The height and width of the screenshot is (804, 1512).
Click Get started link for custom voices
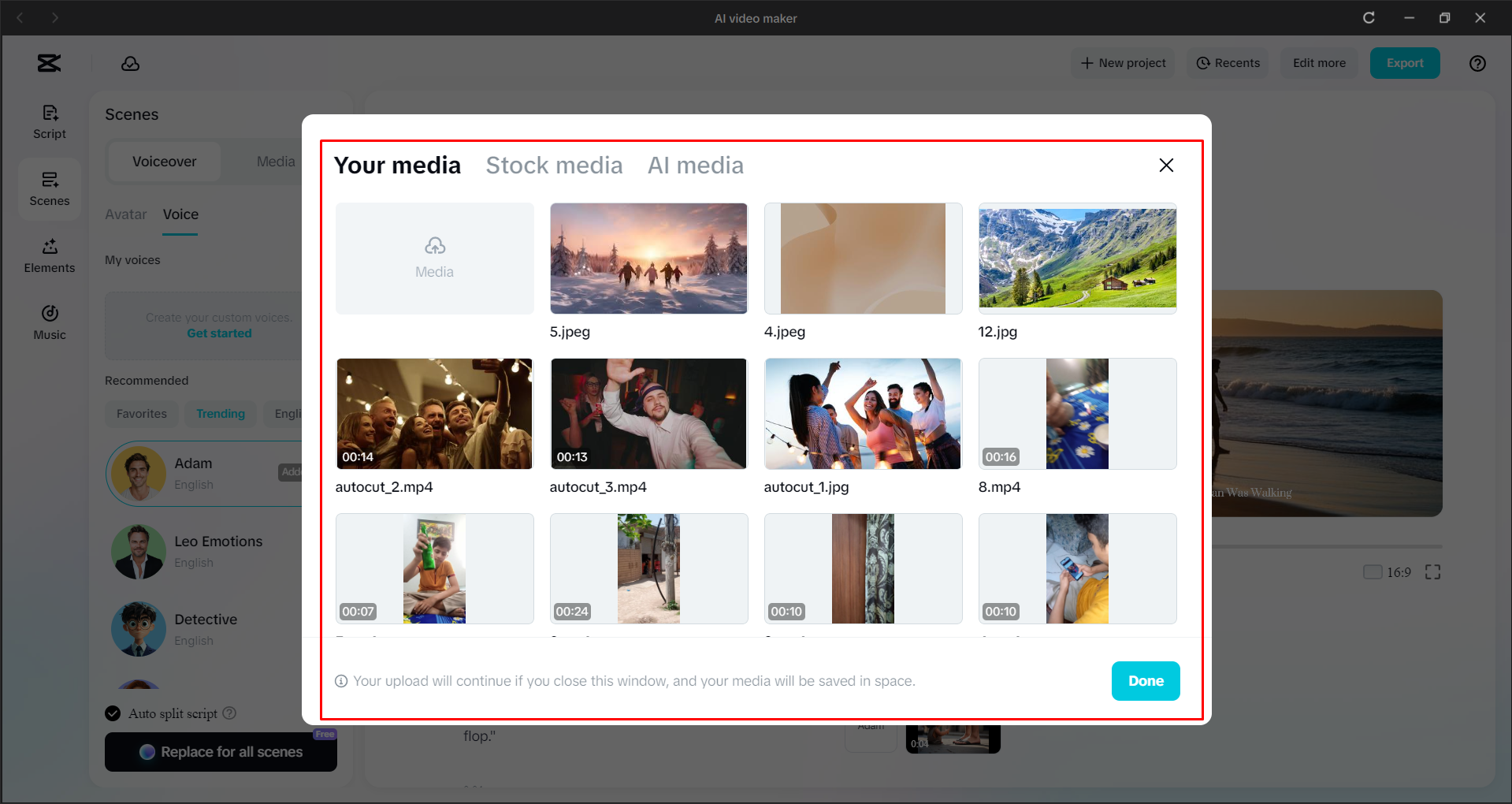(219, 333)
